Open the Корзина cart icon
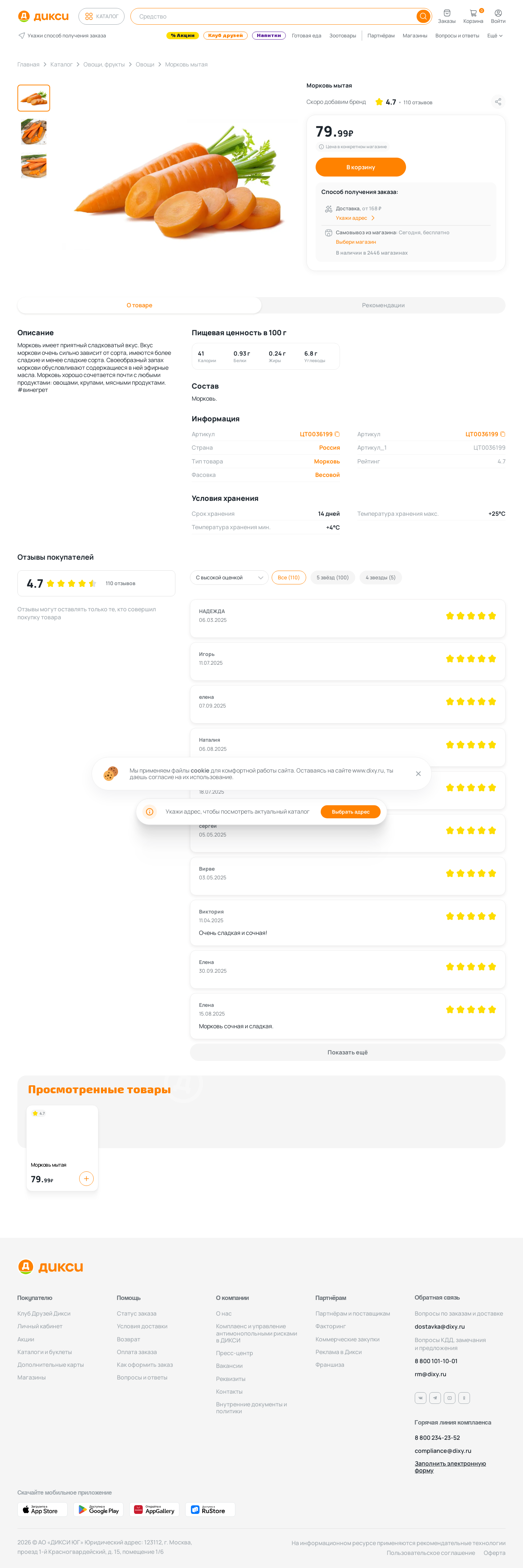The width and height of the screenshot is (523, 1568). click(473, 13)
